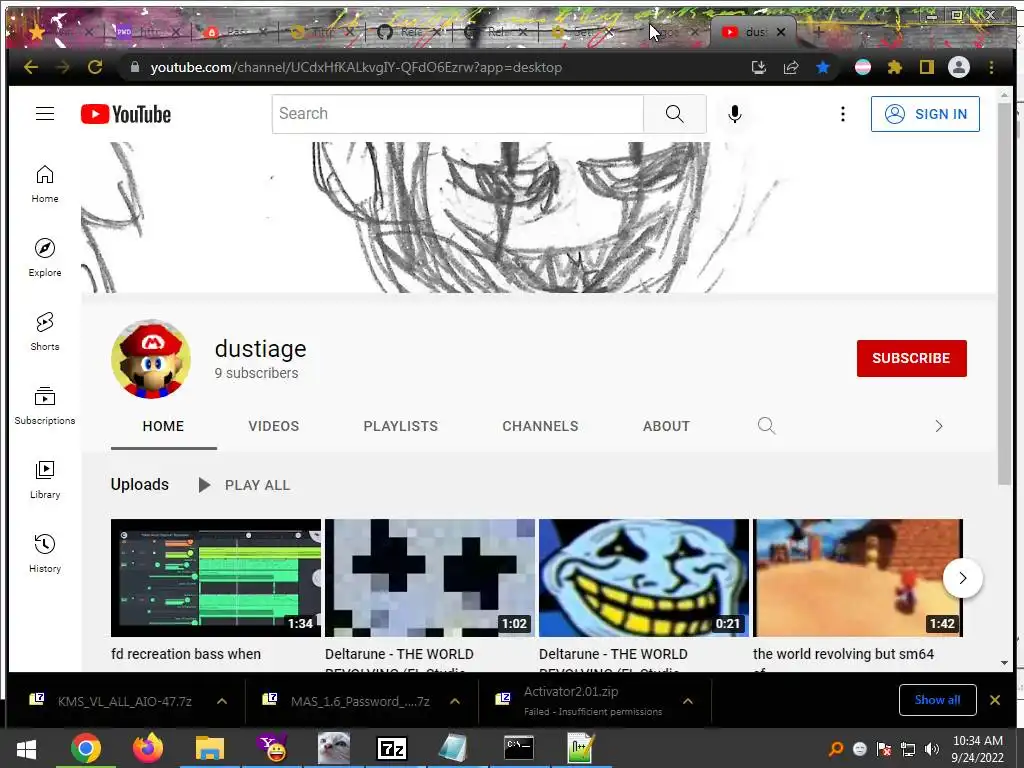Click the install app icon in address bar
1024x768 pixels.
pyautogui.click(x=759, y=67)
